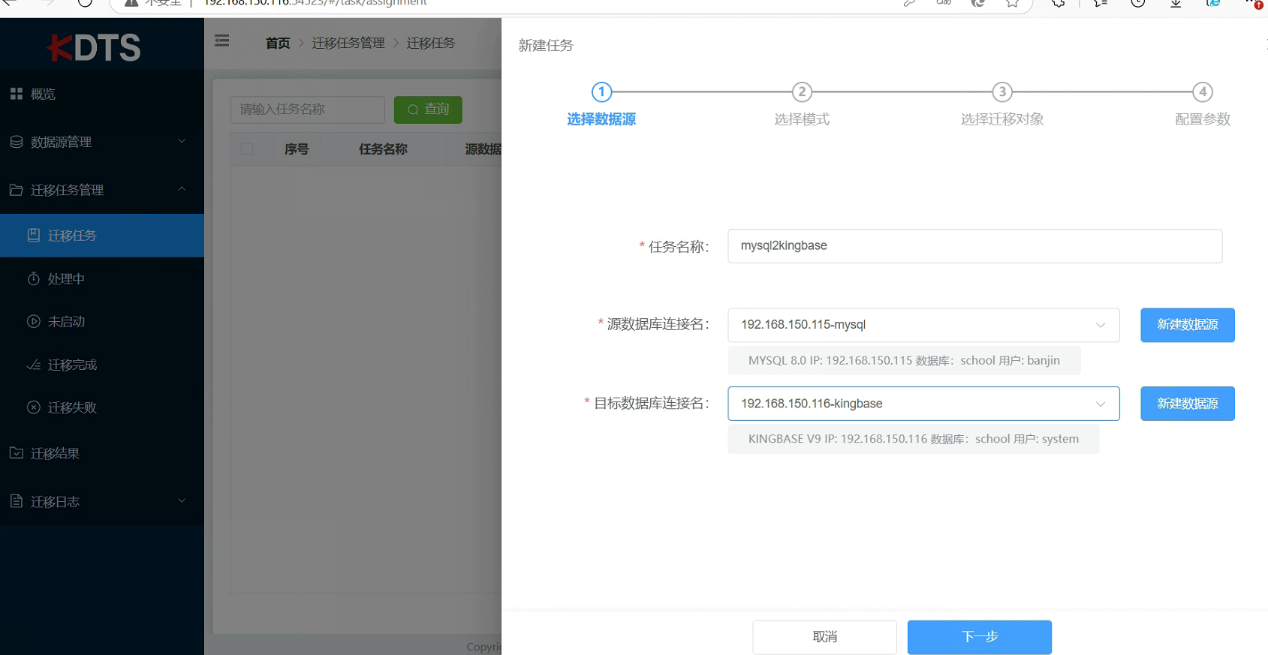This screenshot has height=655, width=1268.
Task: Open 目标数据库连接名 dropdown
Action: [923, 404]
